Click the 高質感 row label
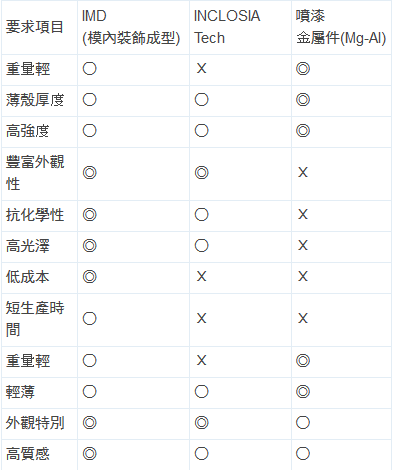This screenshot has height=470, width=393. 28,454
